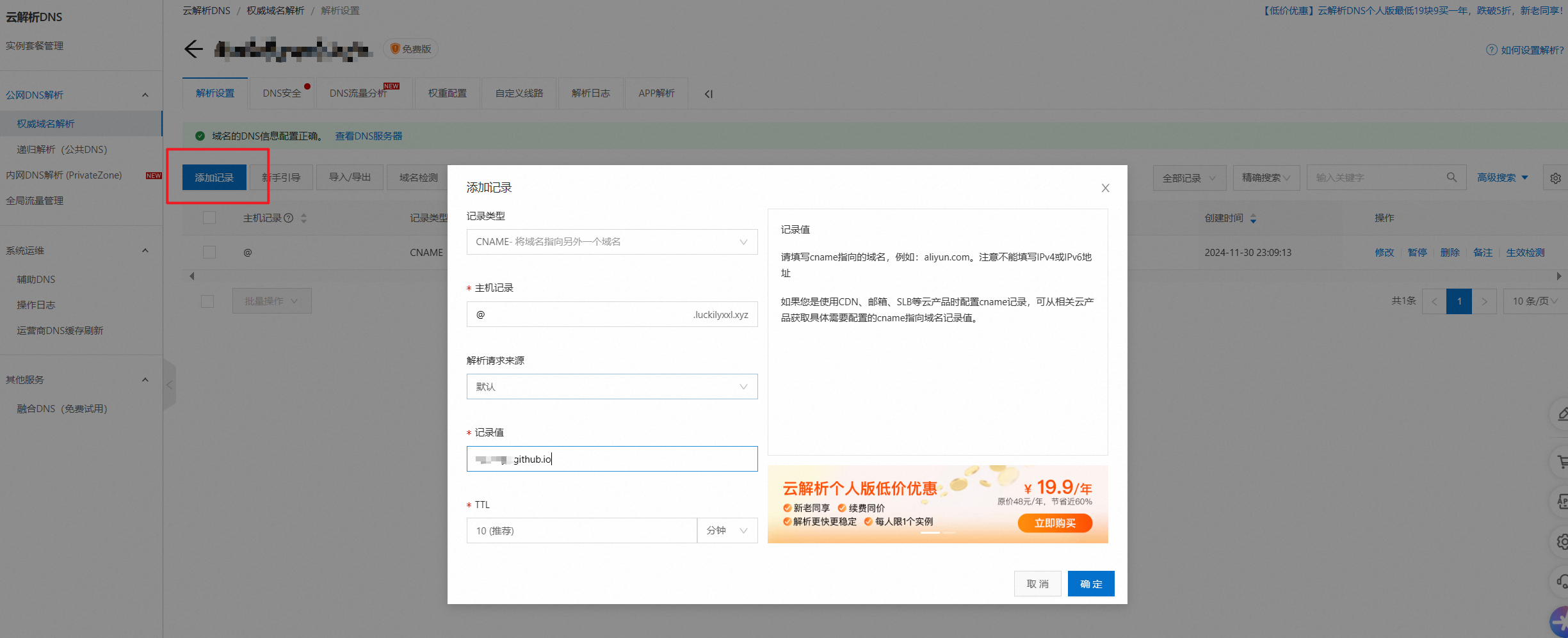This screenshot has height=638, width=1568.
Task: Click the 取消 button in the dialog
Action: pos(1038,584)
